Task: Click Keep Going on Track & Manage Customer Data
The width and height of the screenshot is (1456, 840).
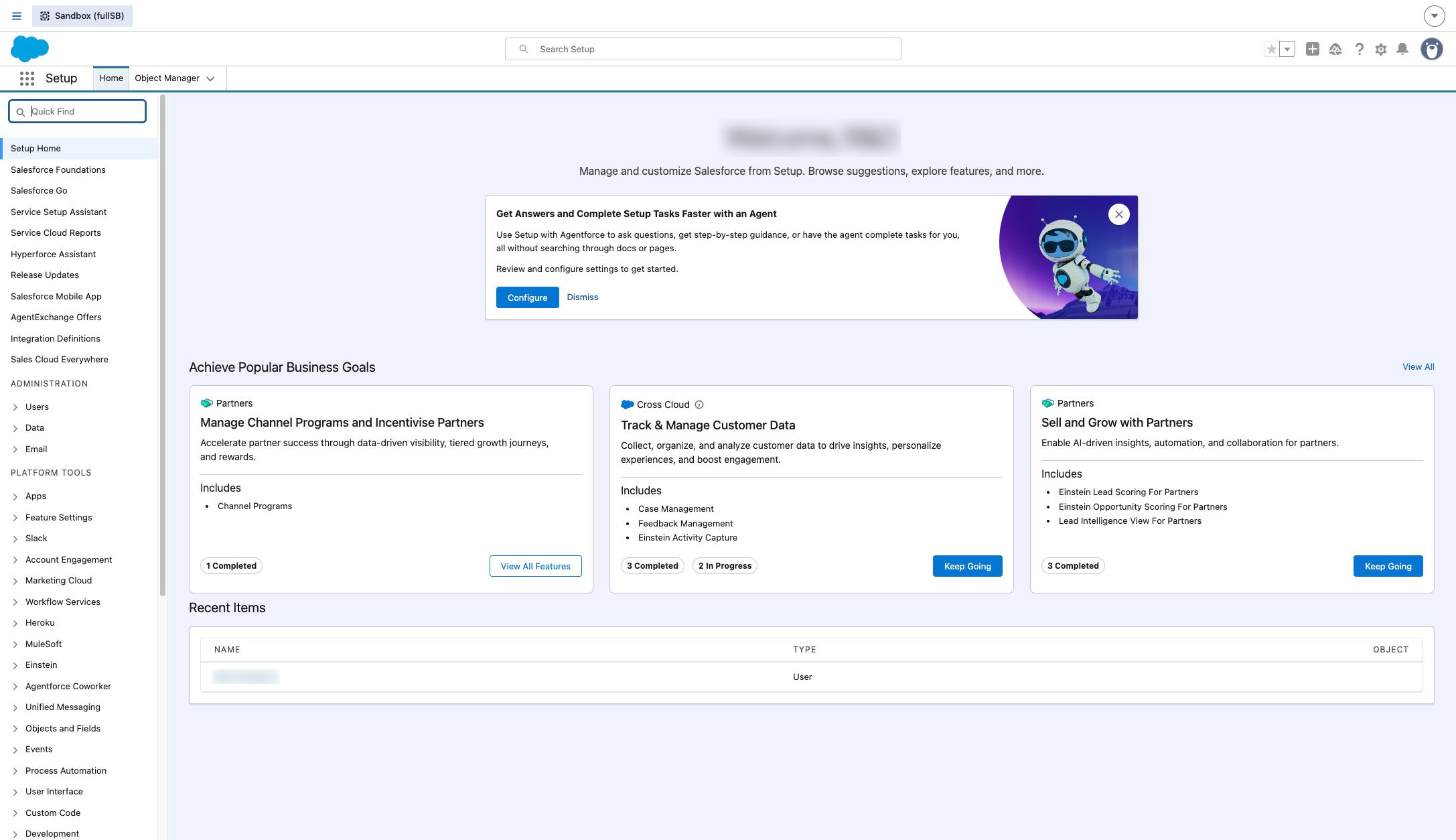Action: coord(967,566)
